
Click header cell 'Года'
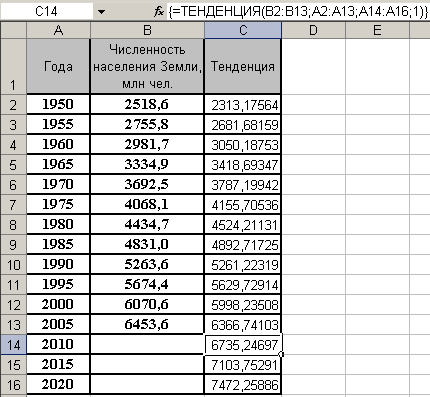click(x=58, y=66)
